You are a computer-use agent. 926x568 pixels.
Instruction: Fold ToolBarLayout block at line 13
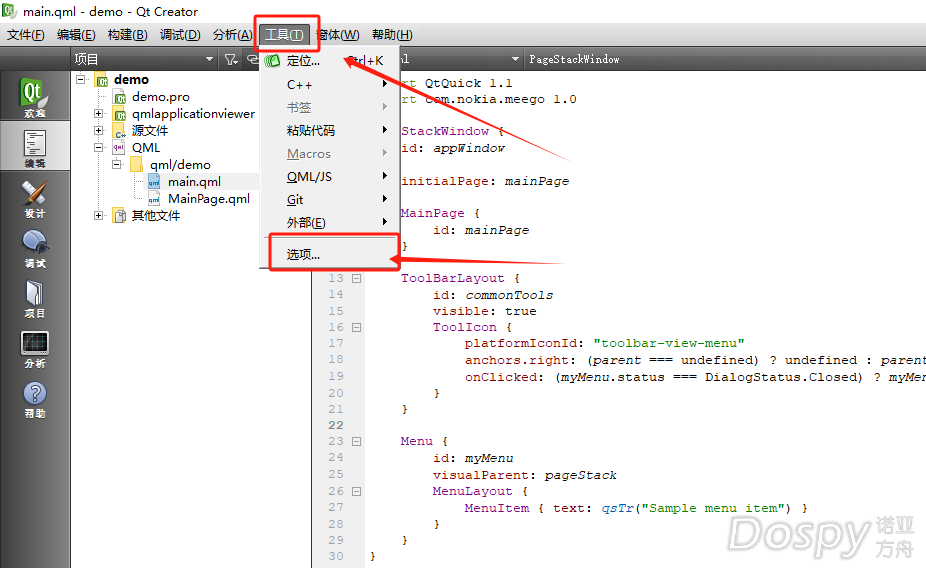tap(357, 278)
